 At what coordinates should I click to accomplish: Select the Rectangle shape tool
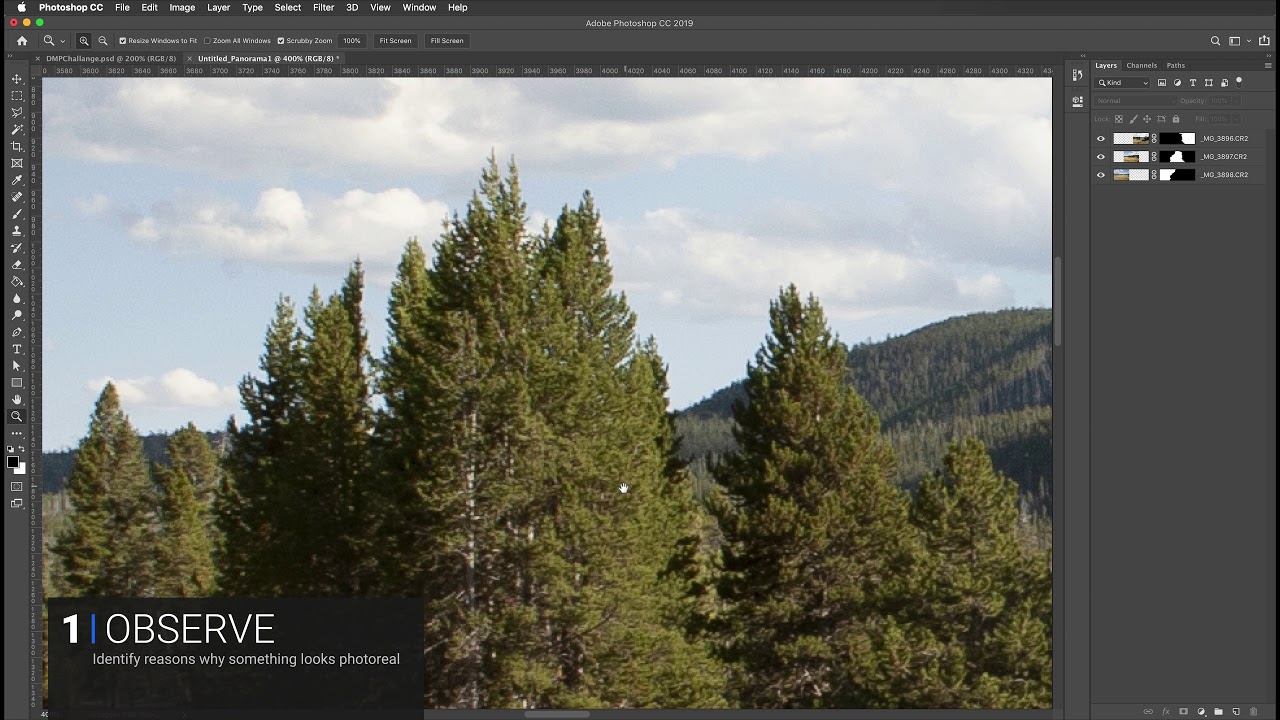[x=17, y=383]
